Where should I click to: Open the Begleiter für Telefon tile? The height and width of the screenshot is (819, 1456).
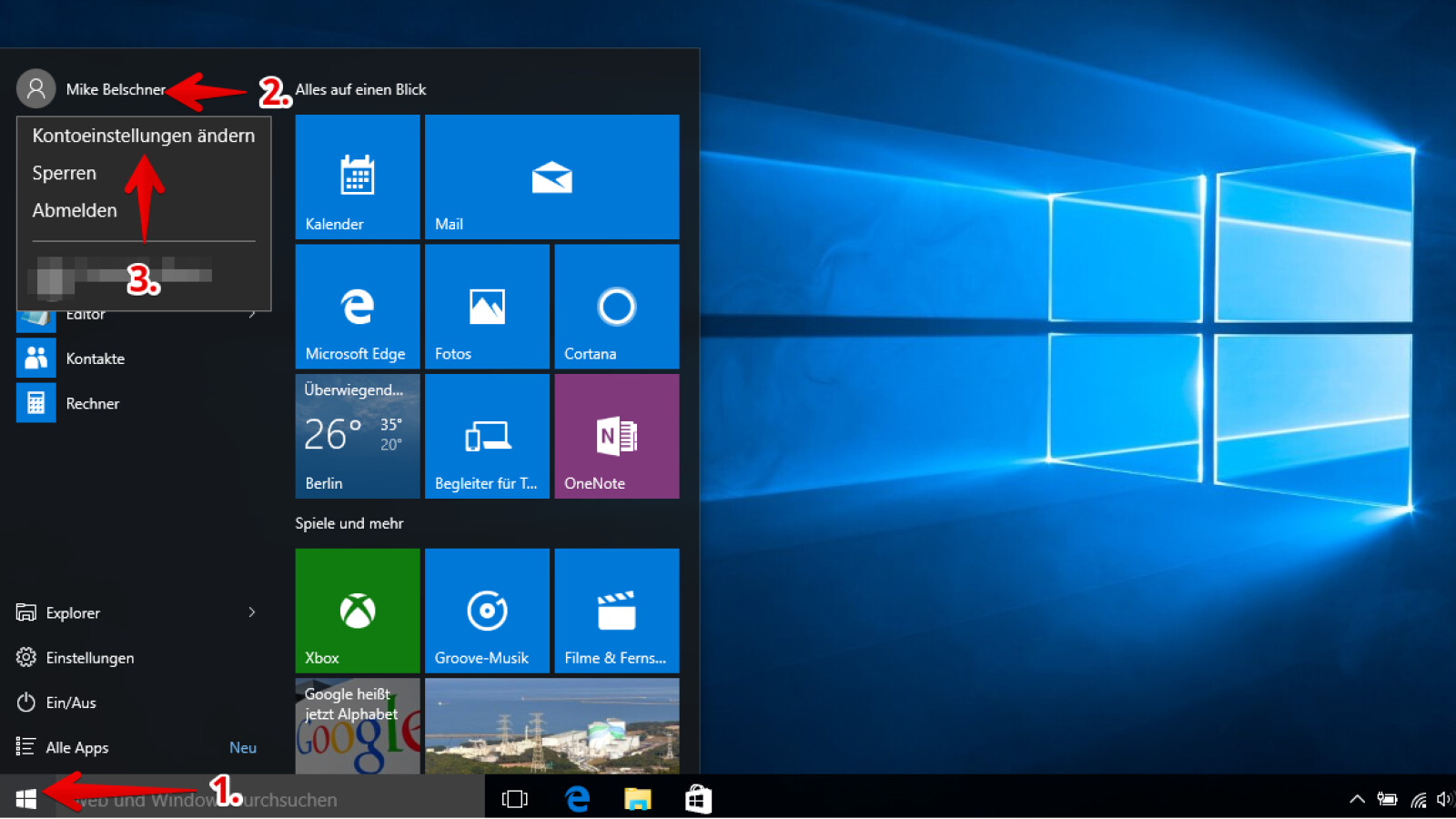coord(487,436)
